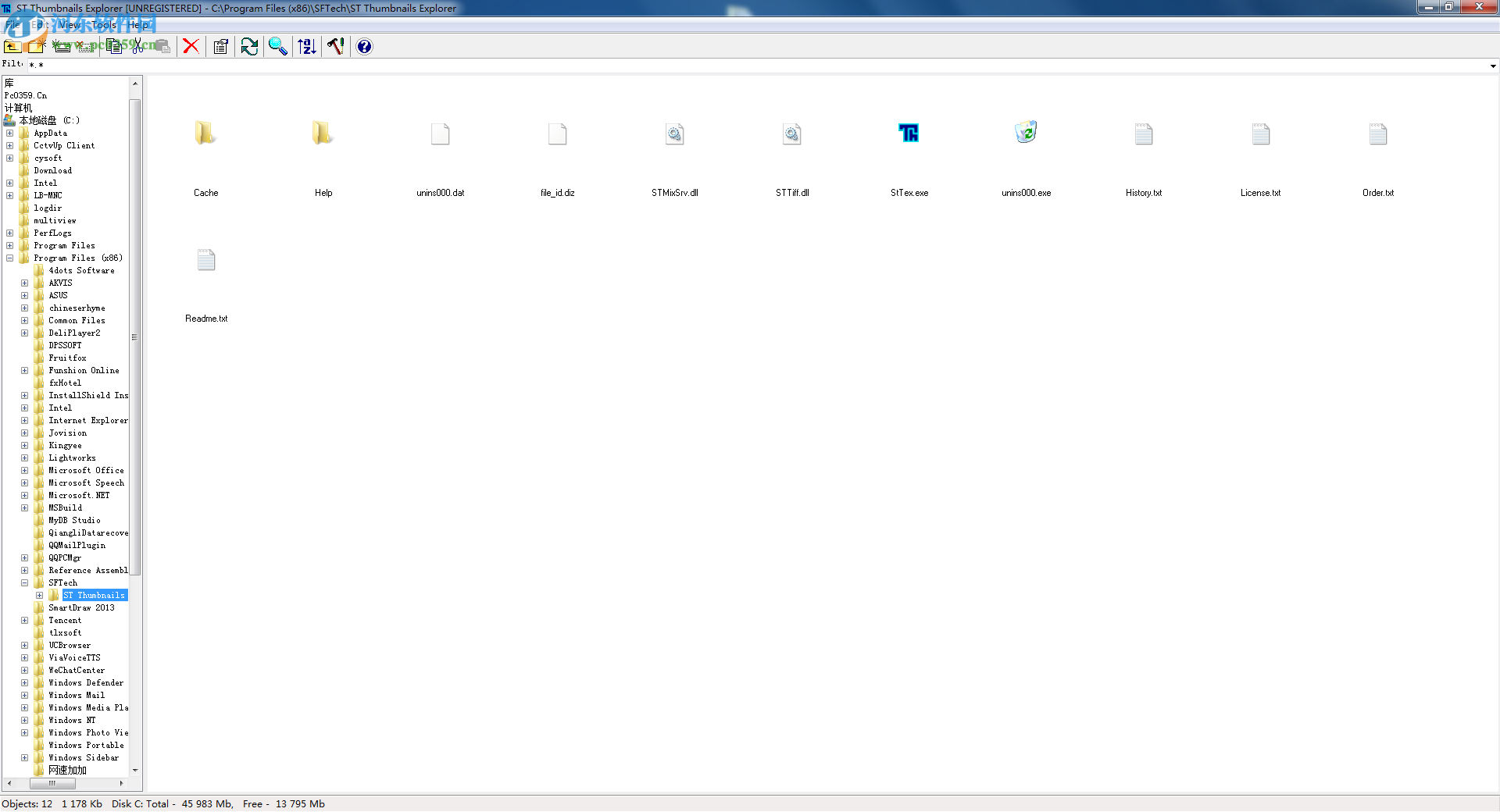The image size is (1500, 812).
Task: Select the unins000.dat file icon
Action: point(441,134)
